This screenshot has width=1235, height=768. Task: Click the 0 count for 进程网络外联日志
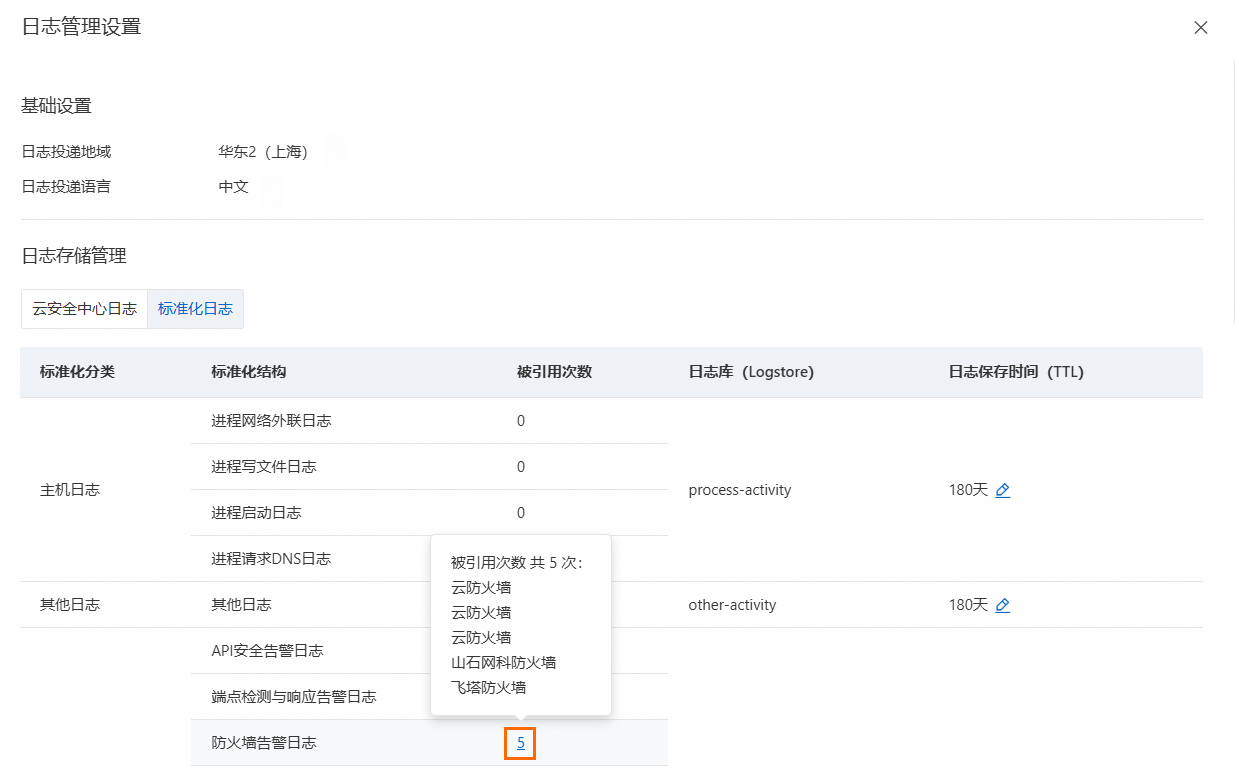pyautogui.click(x=521, y=421)
